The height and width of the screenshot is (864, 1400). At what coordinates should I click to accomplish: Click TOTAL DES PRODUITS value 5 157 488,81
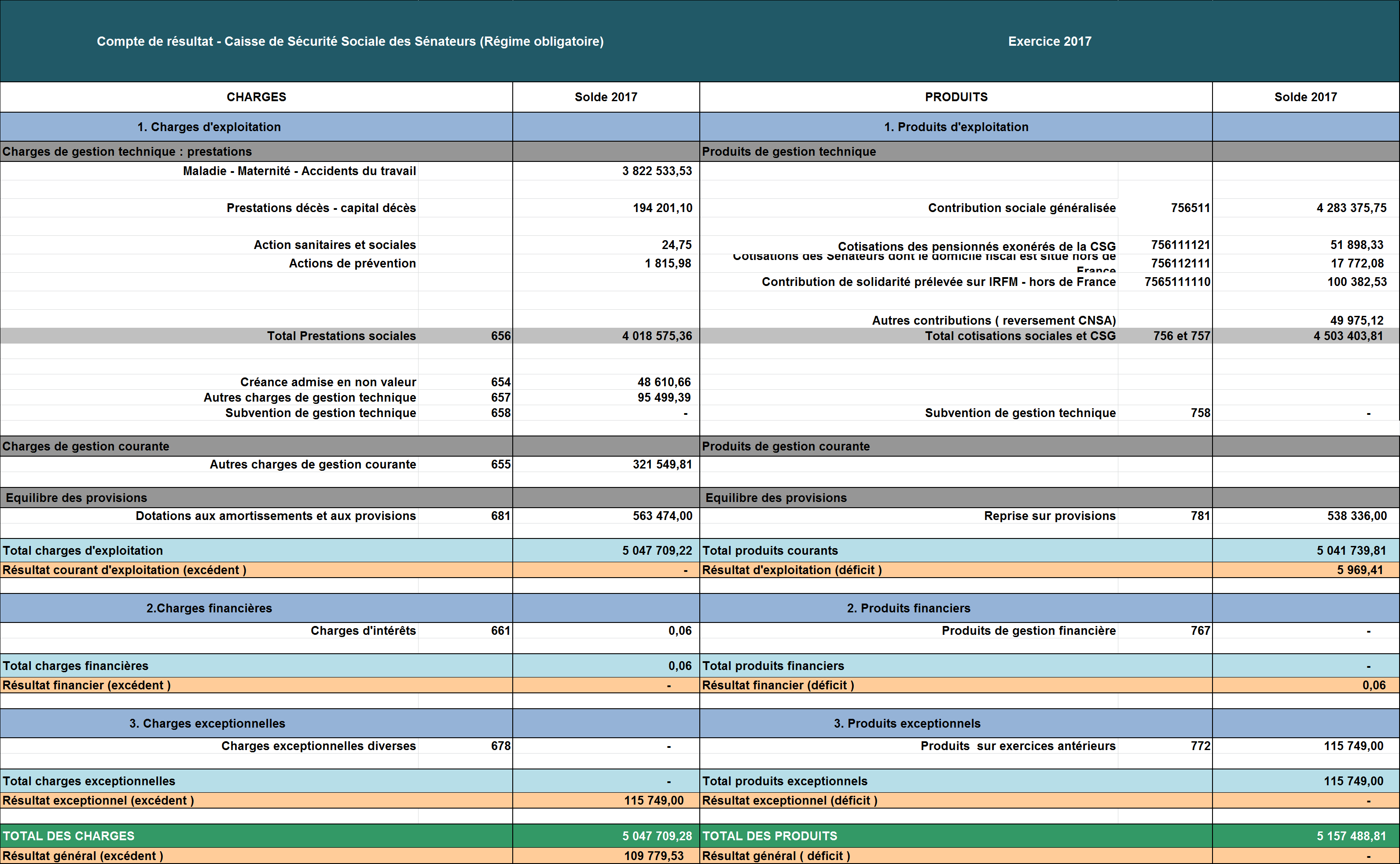[1351, 837]
